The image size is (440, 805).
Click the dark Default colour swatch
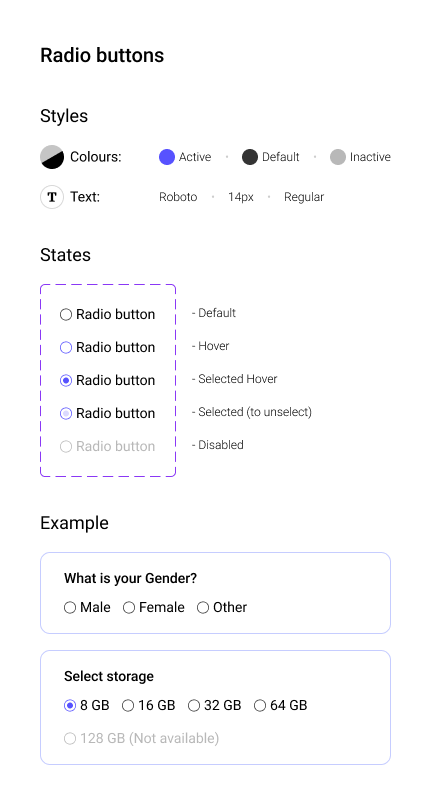click(250, 157)
